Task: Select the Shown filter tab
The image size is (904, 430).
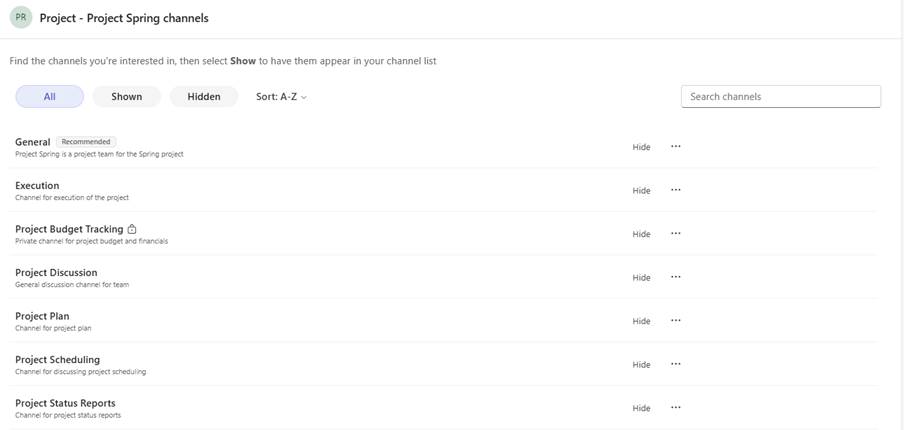Action: point(127,97)
